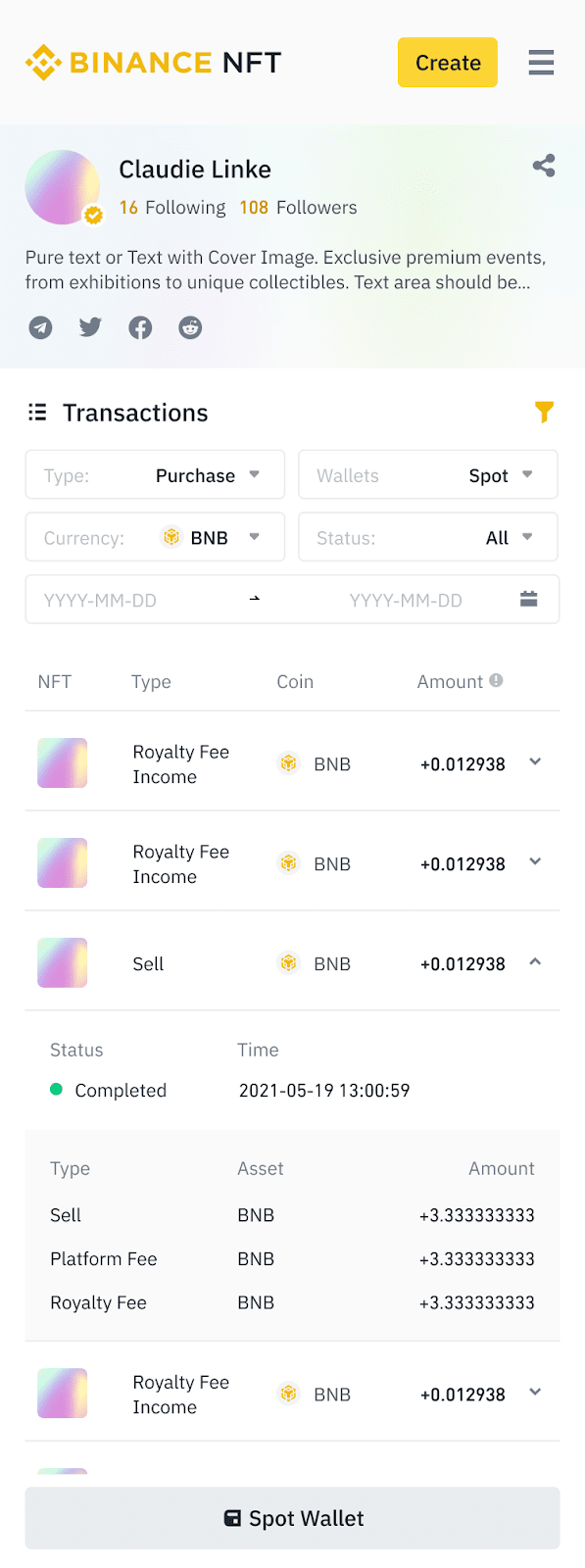Open the calendar date picker icon
The image size is (585, 1568).
[529, 599]
